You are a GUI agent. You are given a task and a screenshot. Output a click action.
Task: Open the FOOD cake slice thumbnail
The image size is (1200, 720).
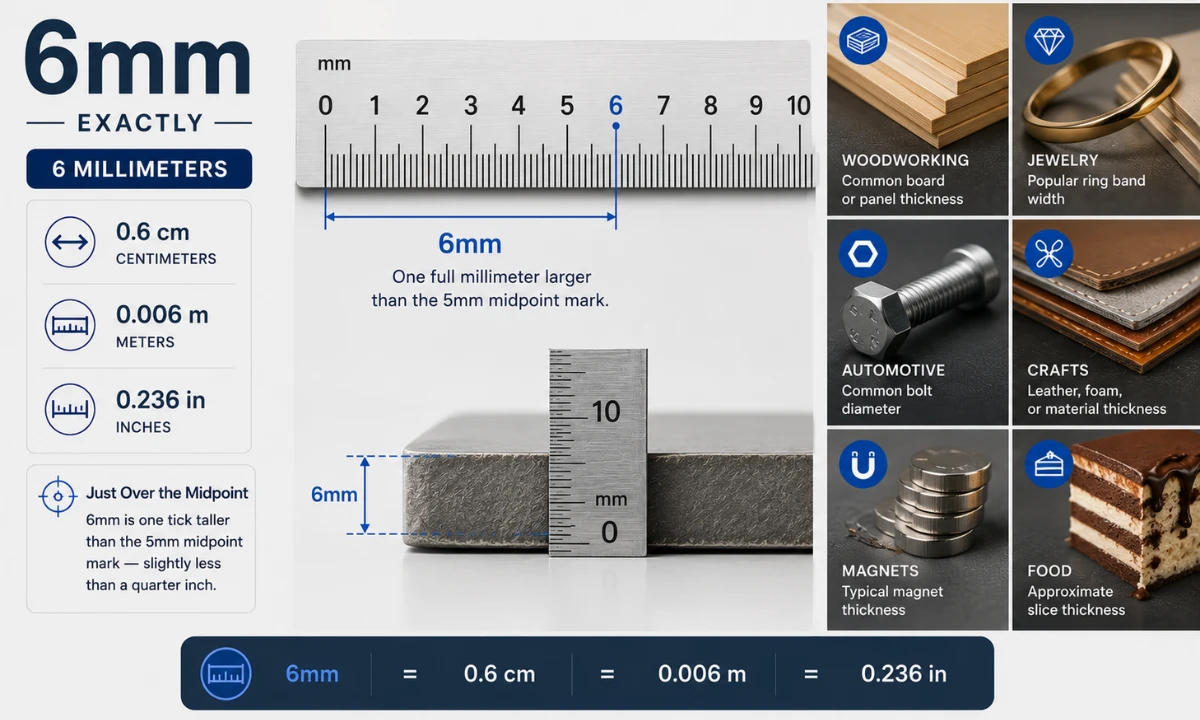point(1106,530)
